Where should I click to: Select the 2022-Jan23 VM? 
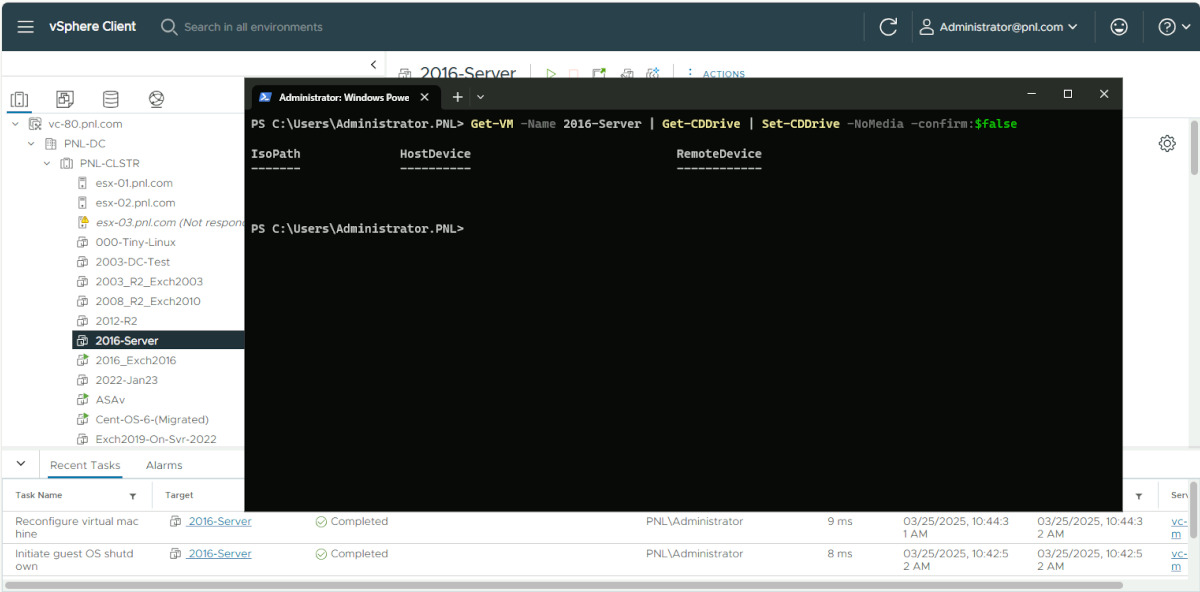point(126,380)
